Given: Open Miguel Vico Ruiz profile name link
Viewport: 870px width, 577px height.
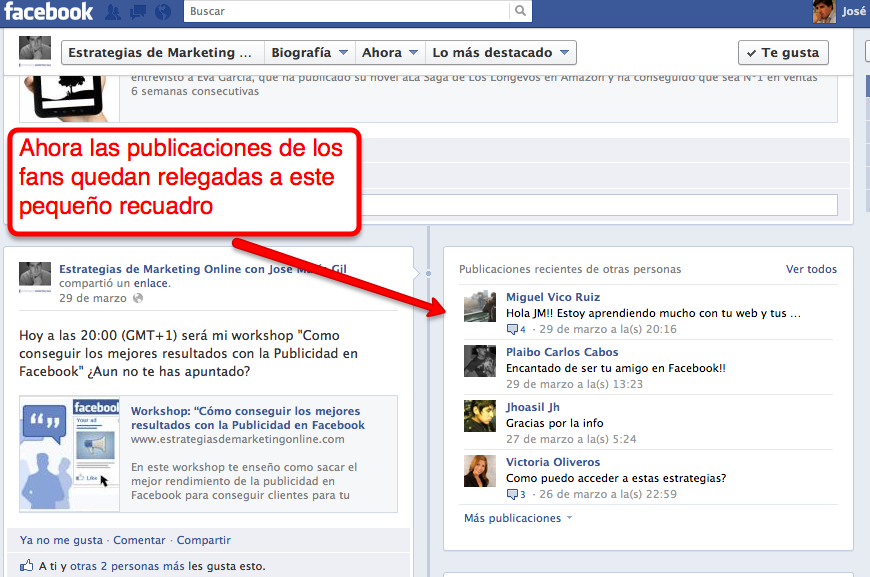Looking at the screenshot, I should [x=553, y=297].
